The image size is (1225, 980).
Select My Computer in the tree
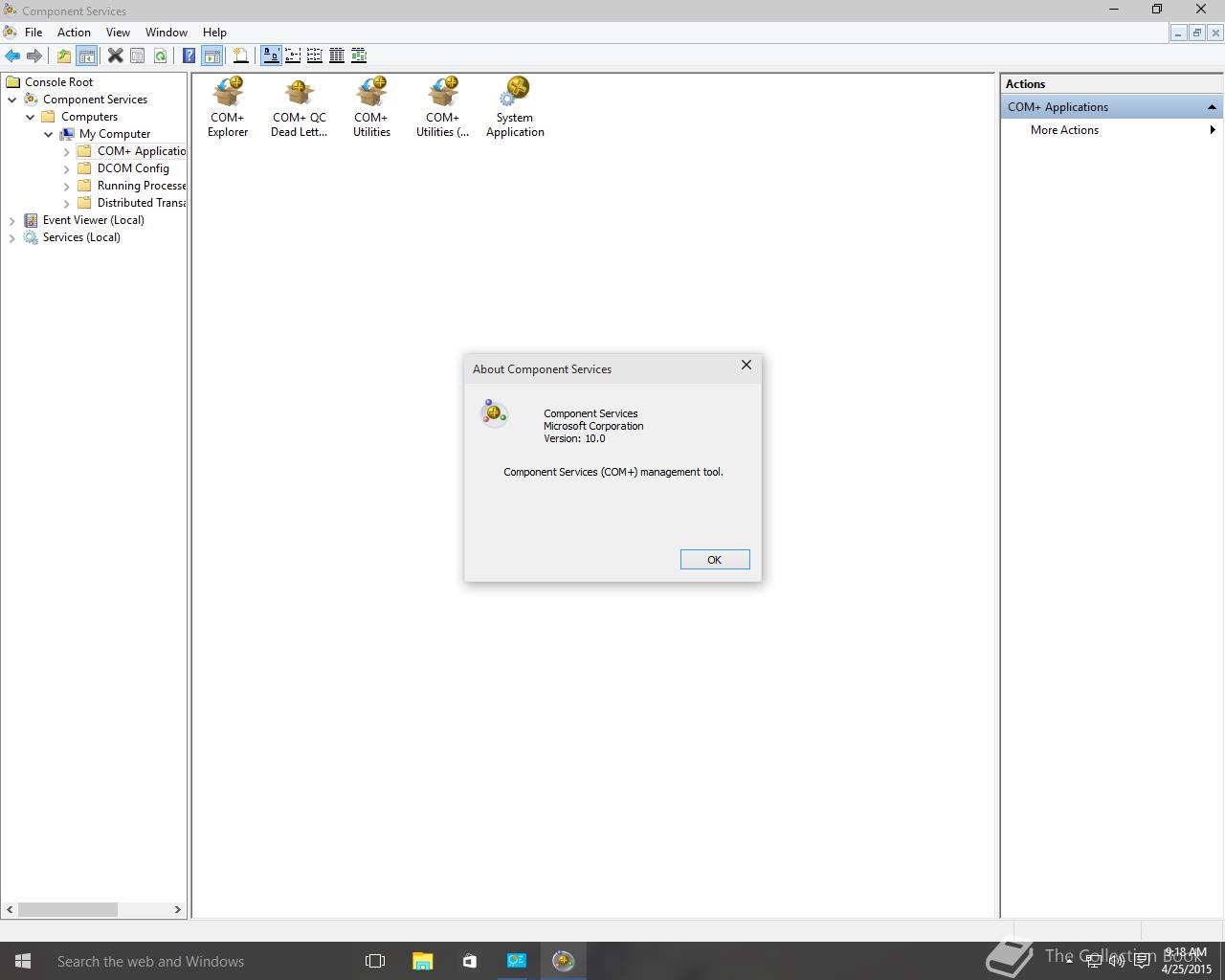115,134
